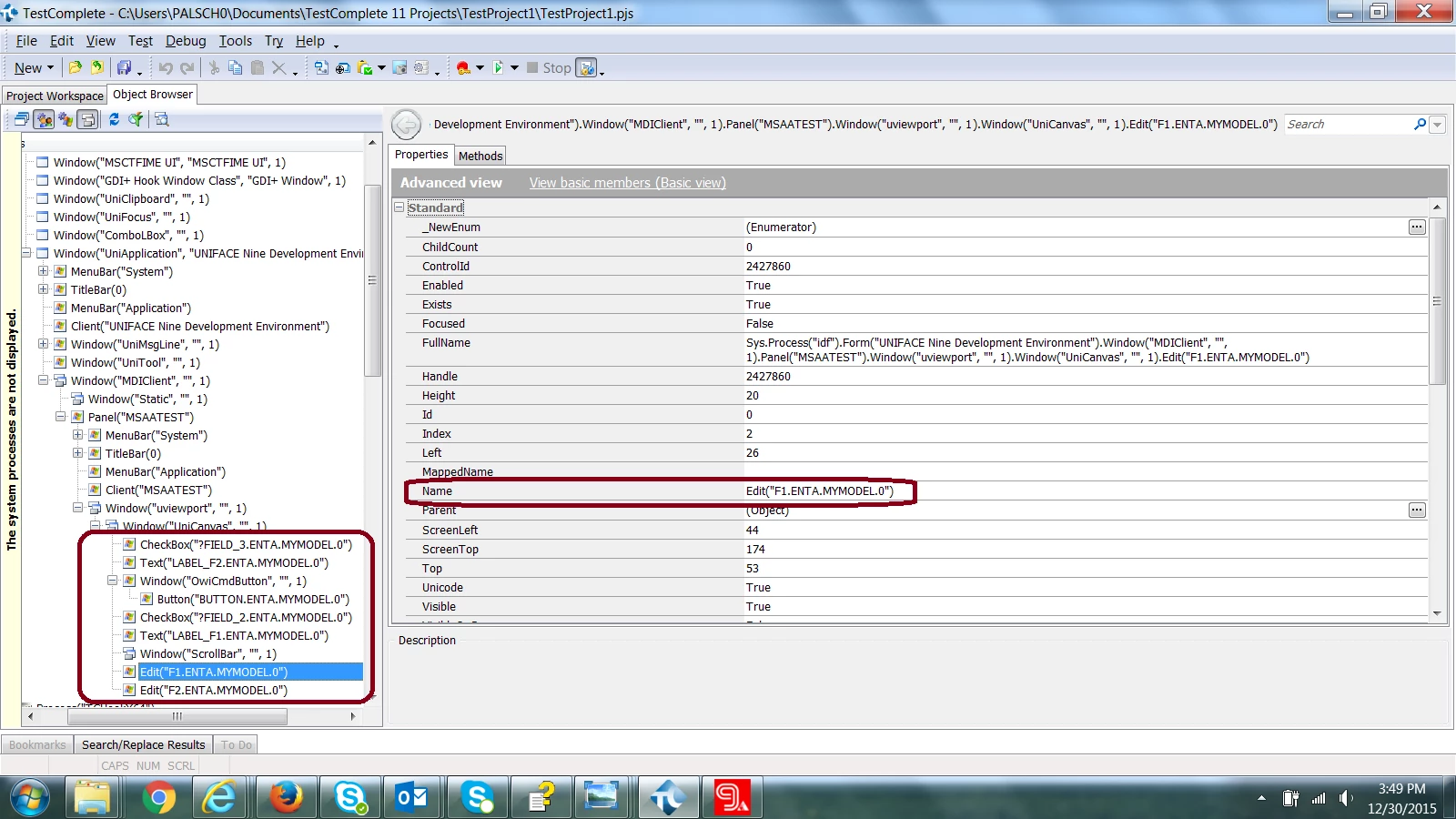
Task: Select Edit("F2.ENTA.MYMODEL.0") in the tree
Action: click(x=214, y=690)
